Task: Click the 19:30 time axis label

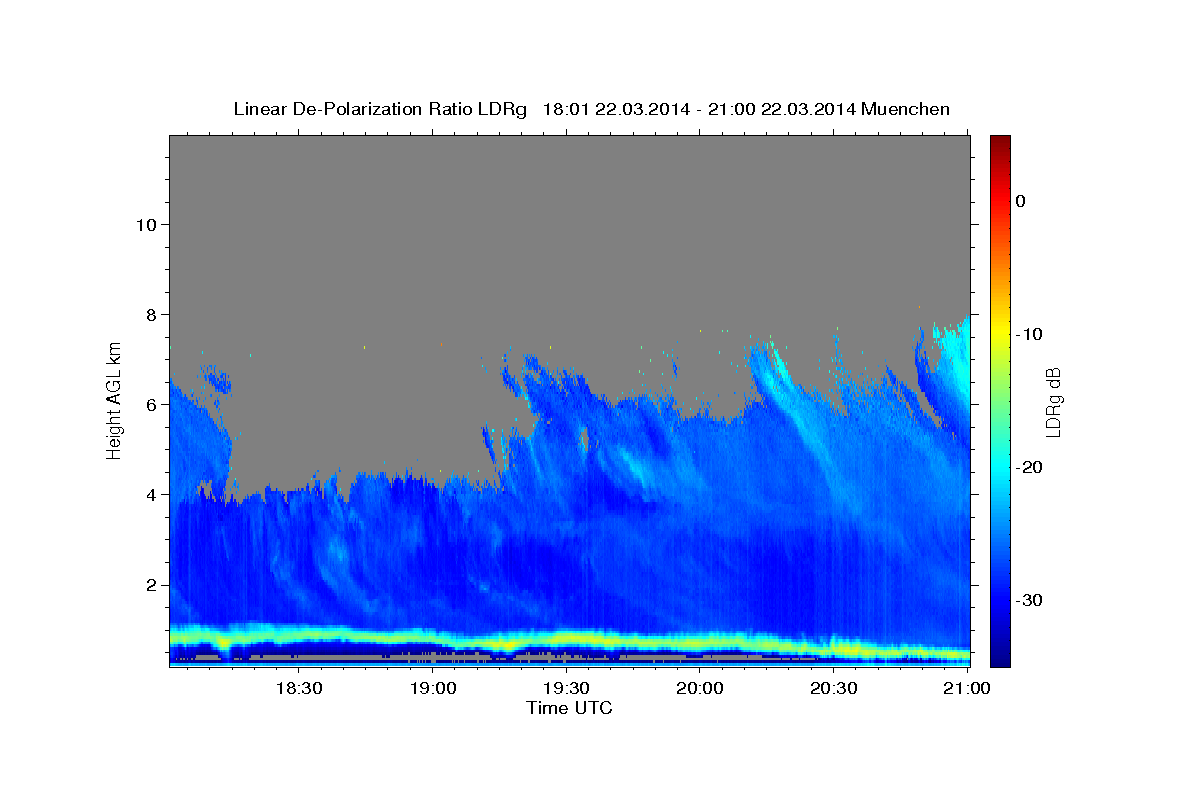Action: (566, 689)
